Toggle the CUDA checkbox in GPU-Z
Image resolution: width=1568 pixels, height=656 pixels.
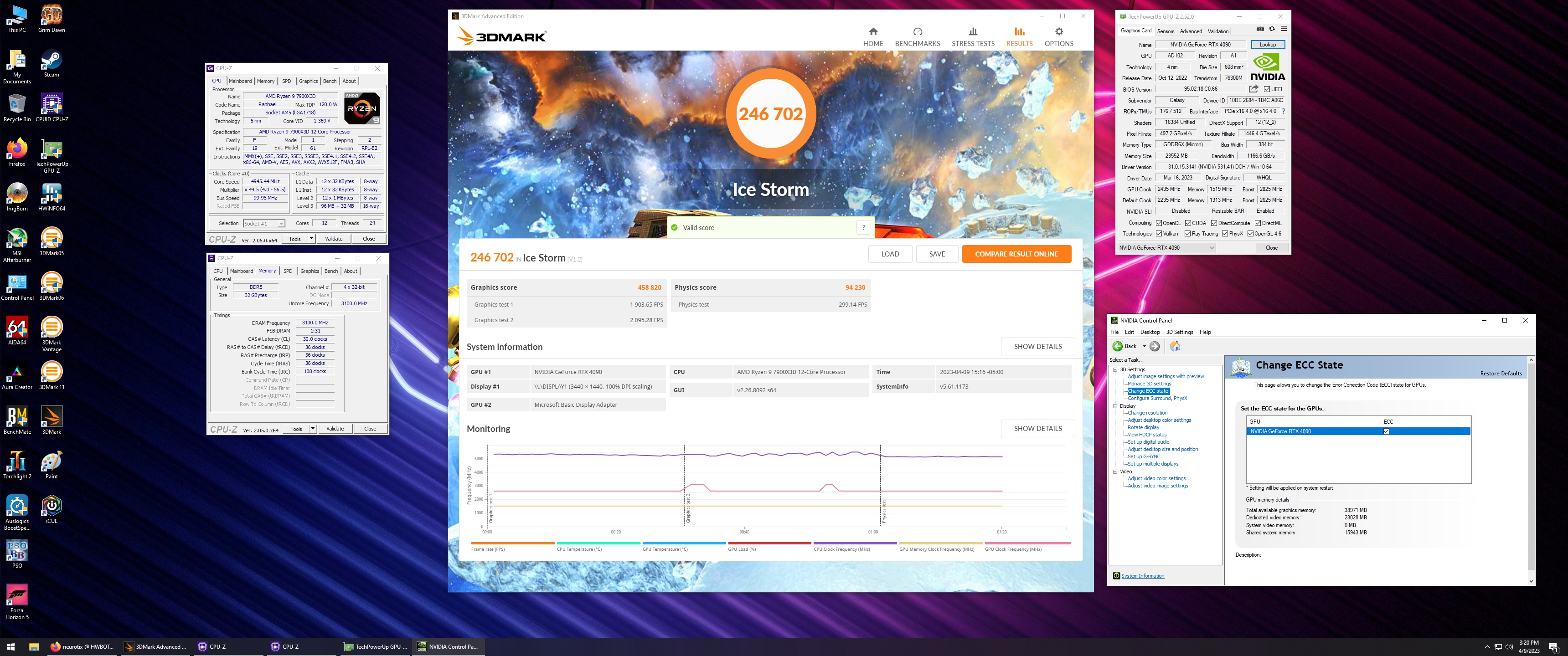tap(1187, 223)
